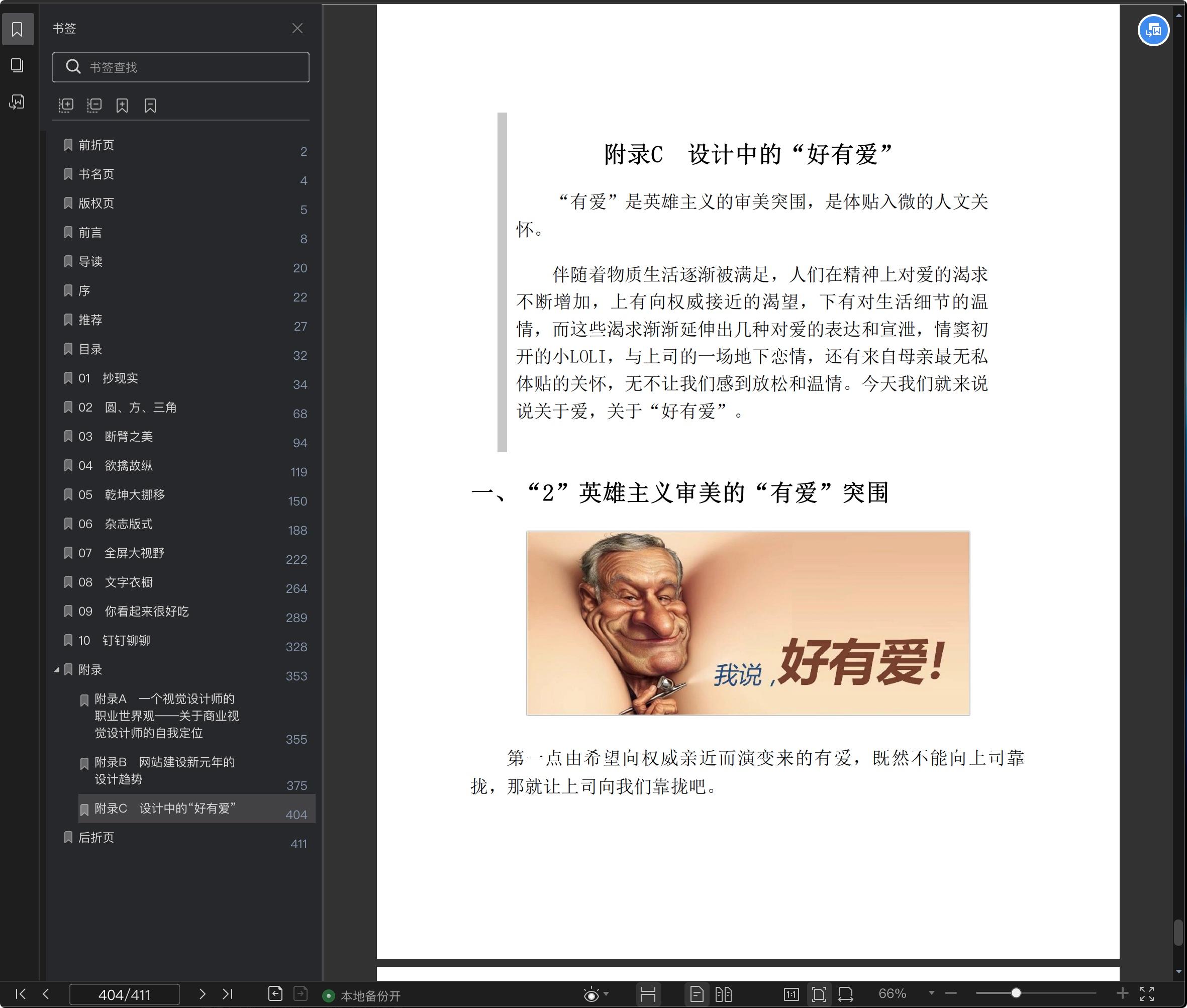The width and height of the screenshot is (1187, 1008).
Task: Open the bookmarks panel icon in sidebar
Action: [x=17, y=29]
